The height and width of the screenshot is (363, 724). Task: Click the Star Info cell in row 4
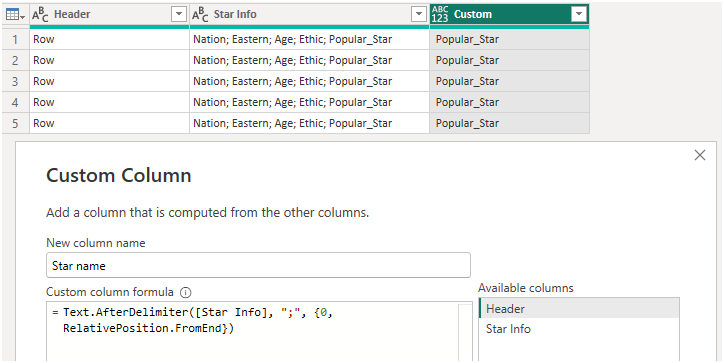pos(309,102)
